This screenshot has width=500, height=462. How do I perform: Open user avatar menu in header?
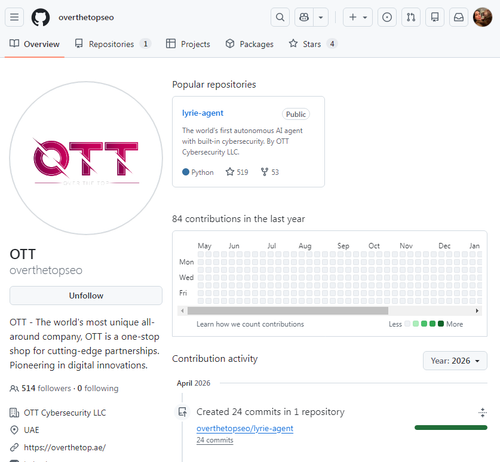[x=482, y=17]
